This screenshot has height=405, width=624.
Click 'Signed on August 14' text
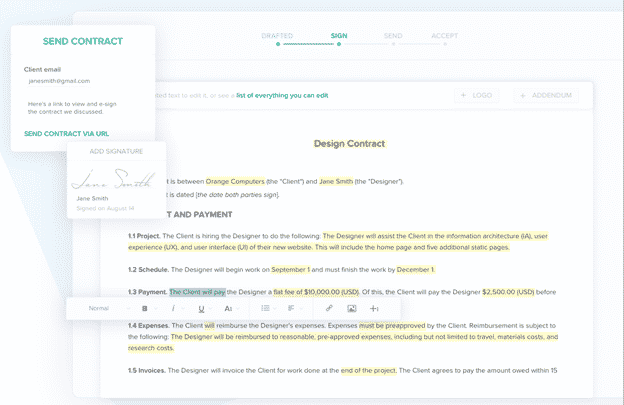click(x=105, y=208)
